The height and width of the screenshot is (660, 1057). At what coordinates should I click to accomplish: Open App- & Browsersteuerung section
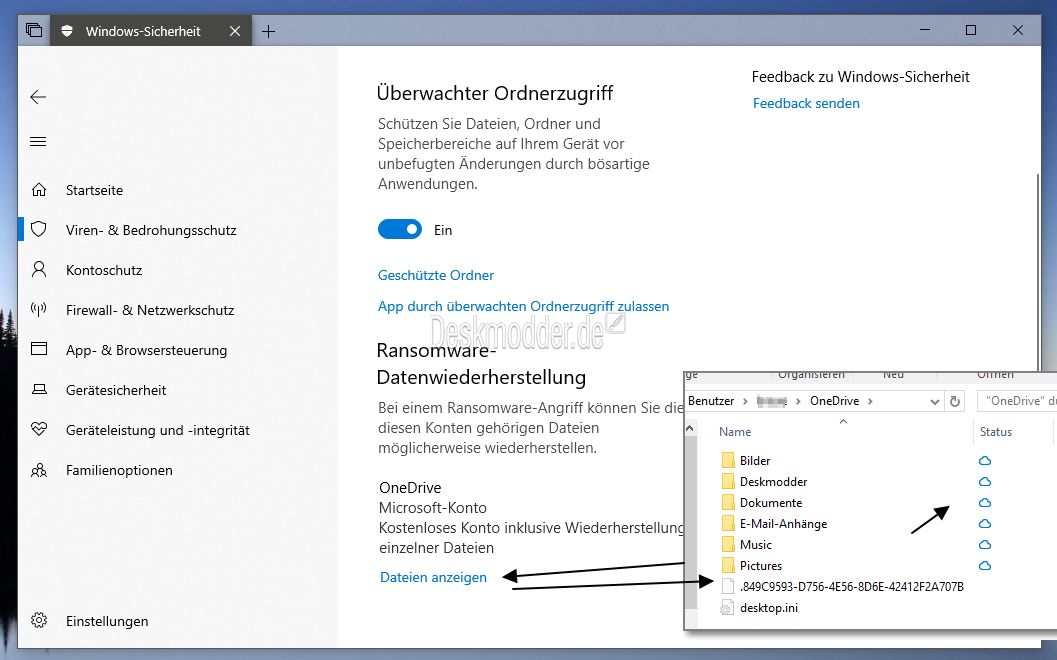(x=146, y=350)
